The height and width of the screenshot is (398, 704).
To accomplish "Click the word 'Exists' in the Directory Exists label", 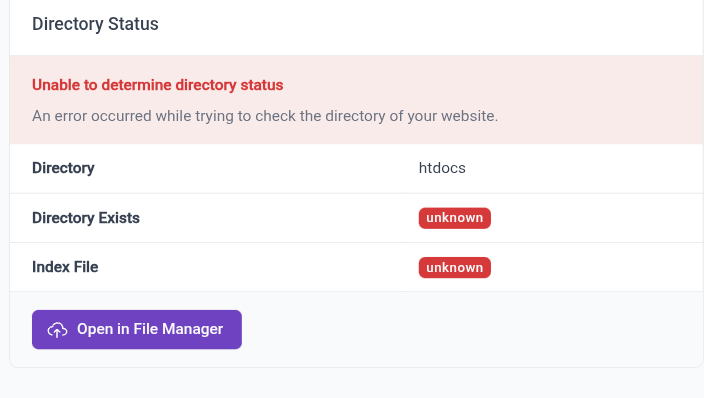I will click(x=119, y=218).
